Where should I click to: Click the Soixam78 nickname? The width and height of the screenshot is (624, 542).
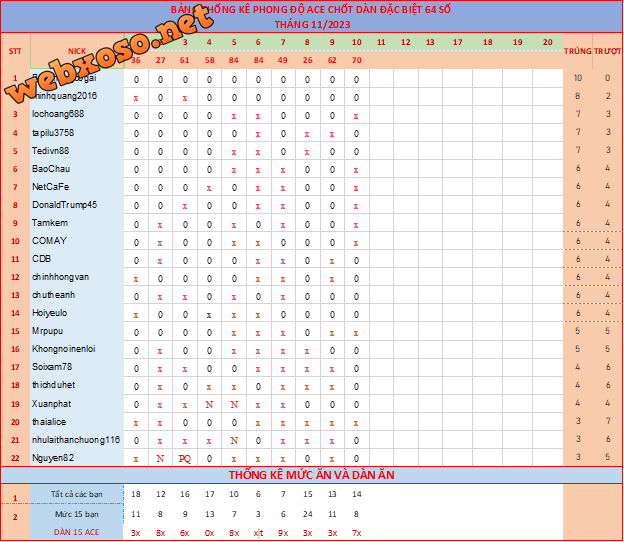(x=52, y=367)
